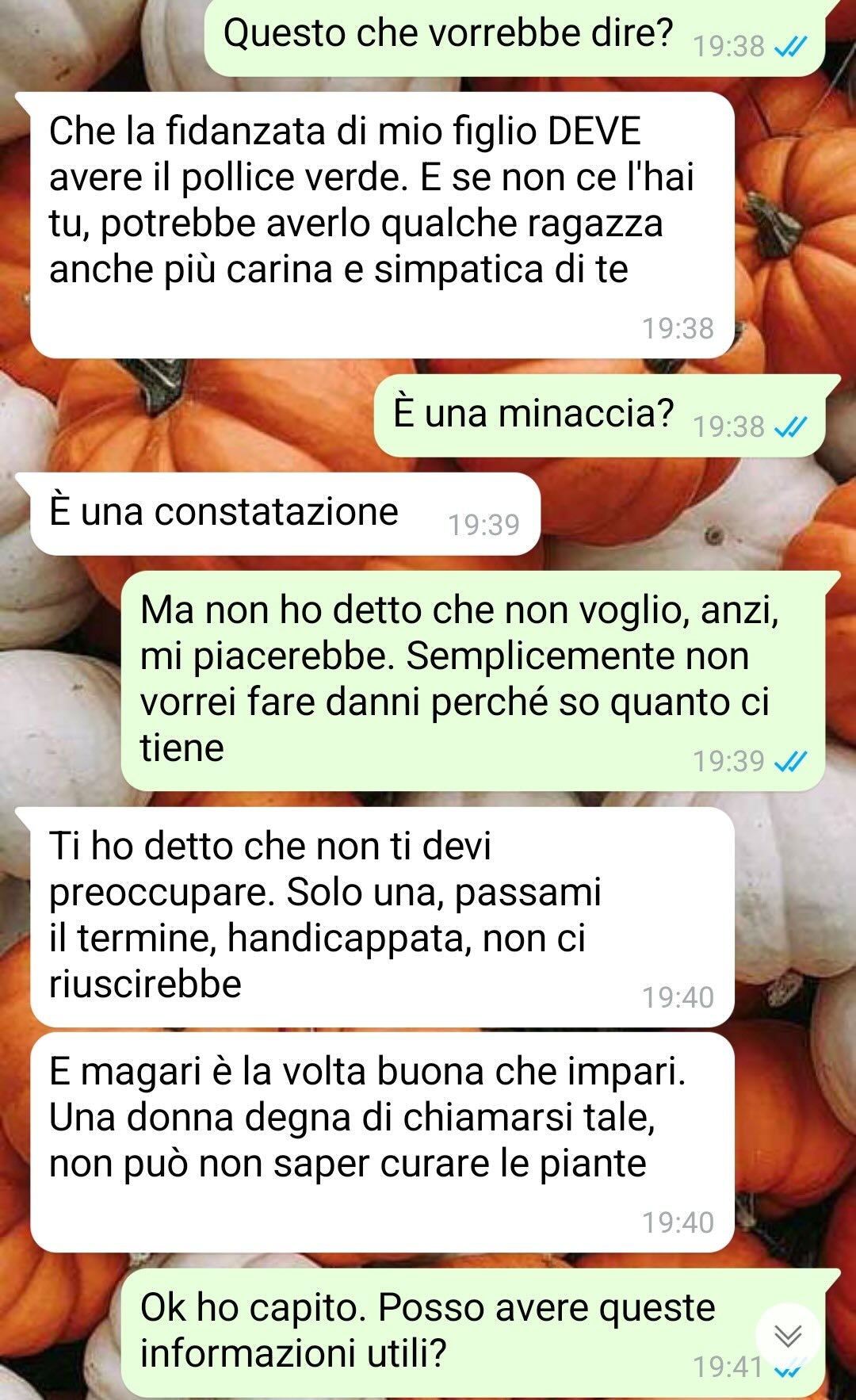Tap the 19:39 timestamp beside "È una constatazione"
This screenshot has height=1400, width=856.
[x=484, y=525]
